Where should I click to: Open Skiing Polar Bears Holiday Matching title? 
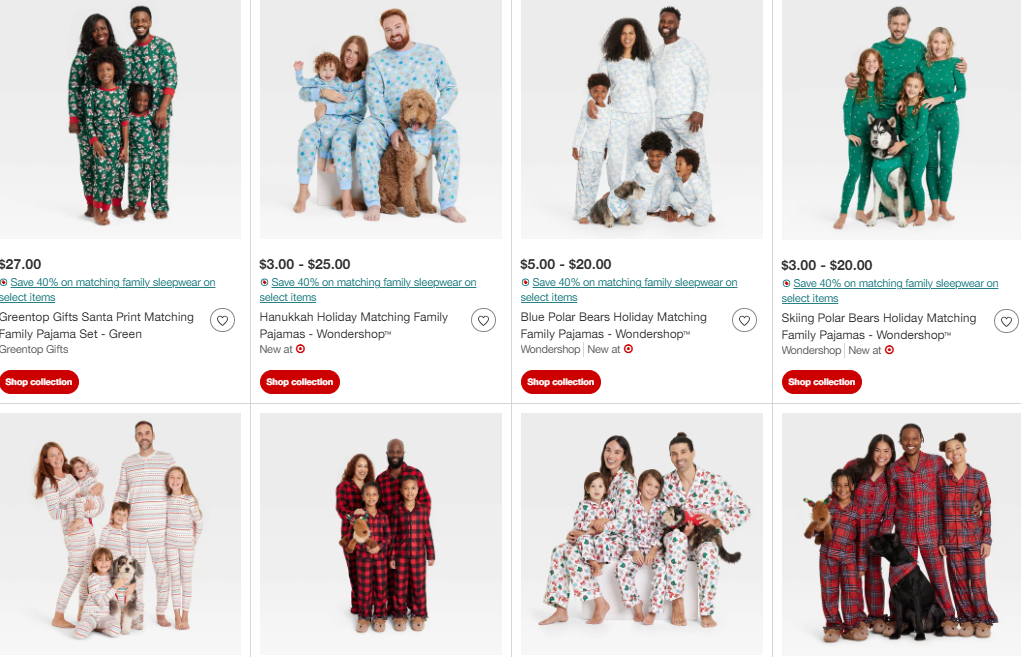coord(879,327)
